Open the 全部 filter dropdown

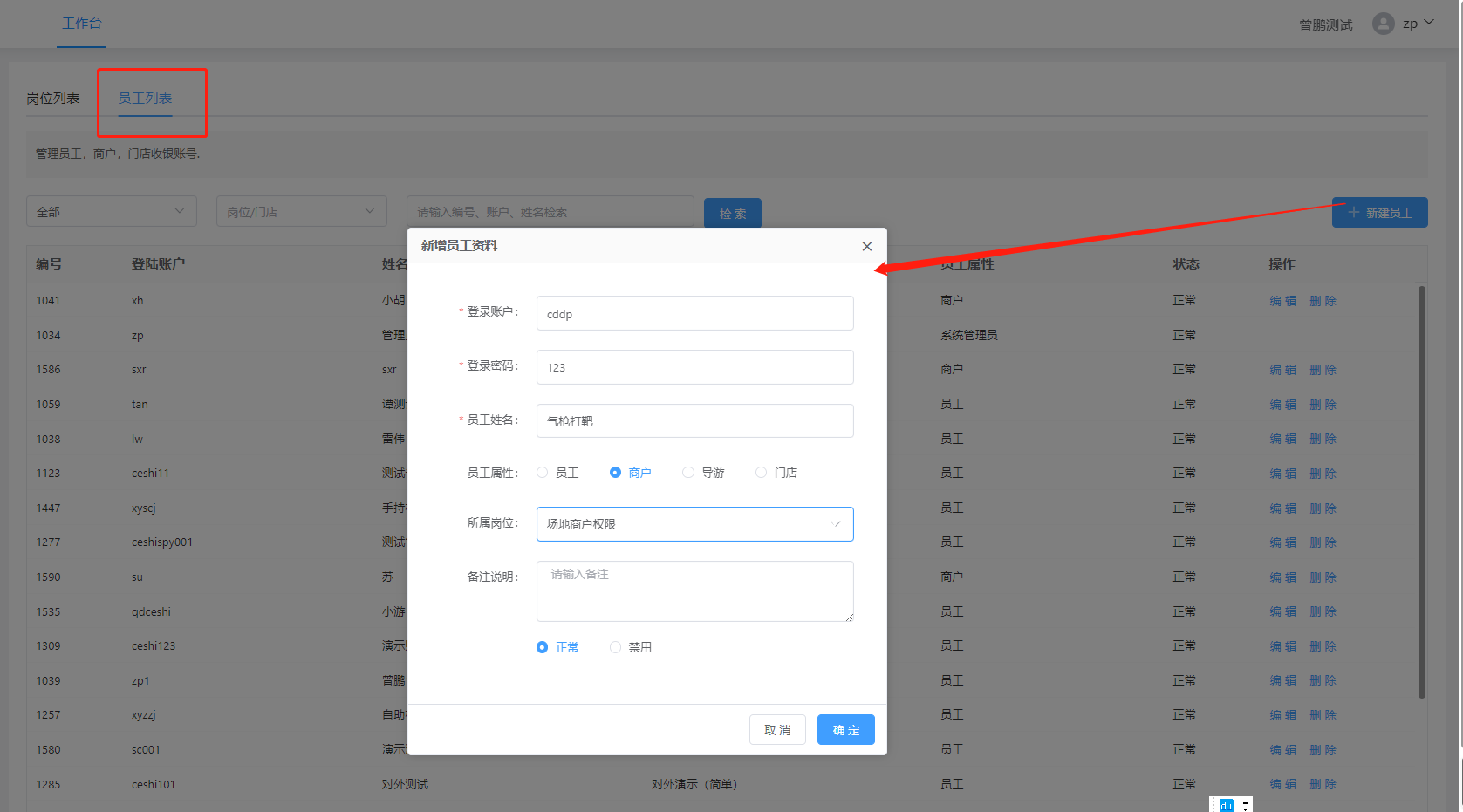(111, 212)
